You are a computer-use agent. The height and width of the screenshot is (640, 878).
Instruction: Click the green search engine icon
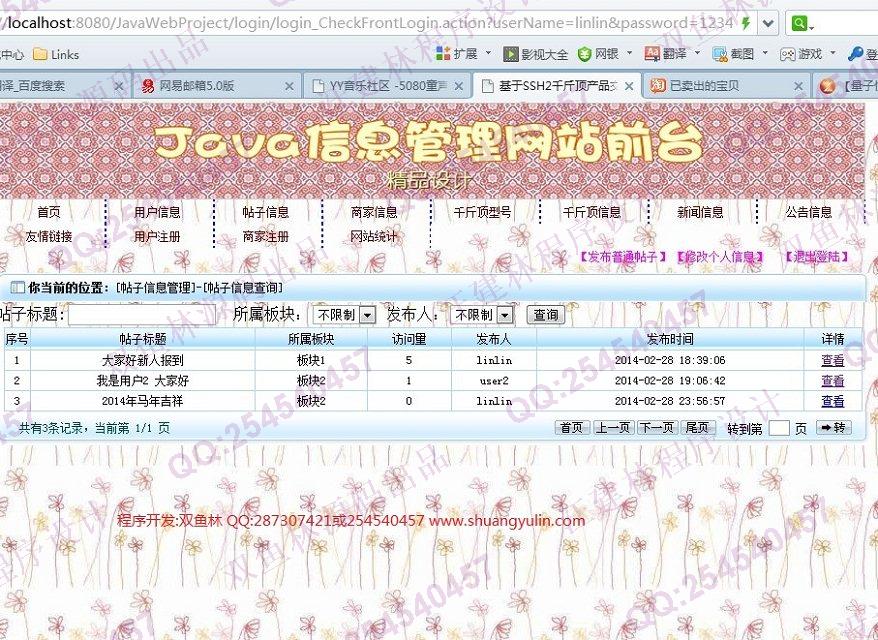point(800,23)
